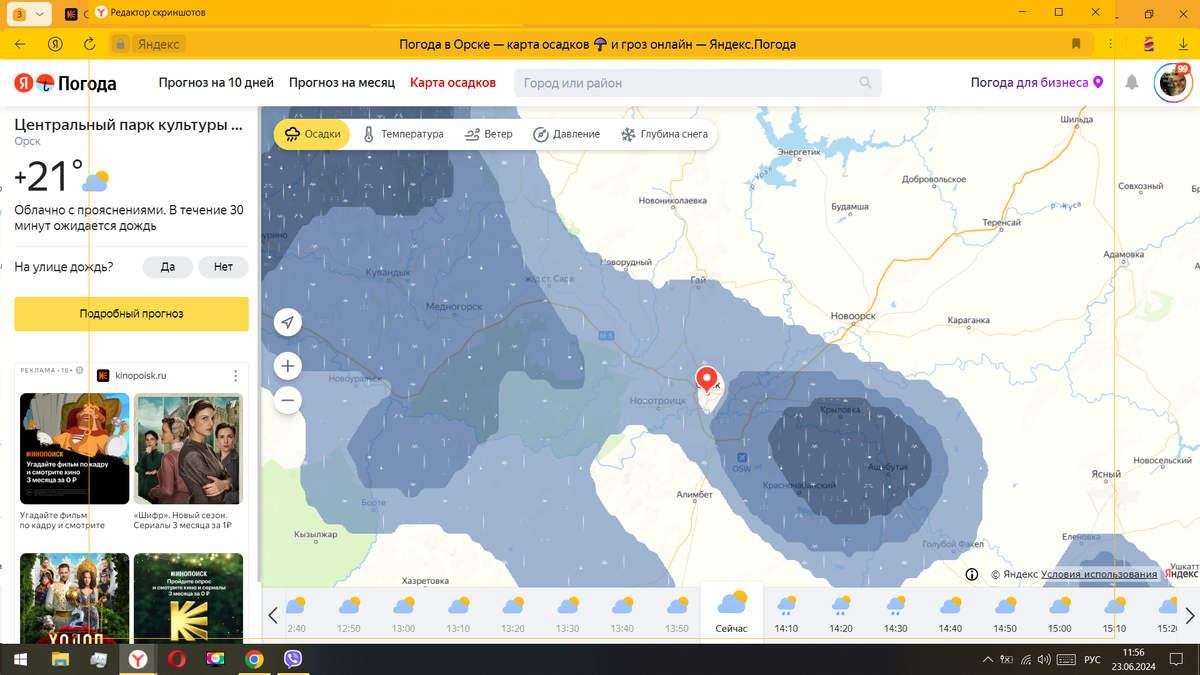Open Viber from the taskbar
Viewport: 1200px width, 675px height.
[293, 660]
